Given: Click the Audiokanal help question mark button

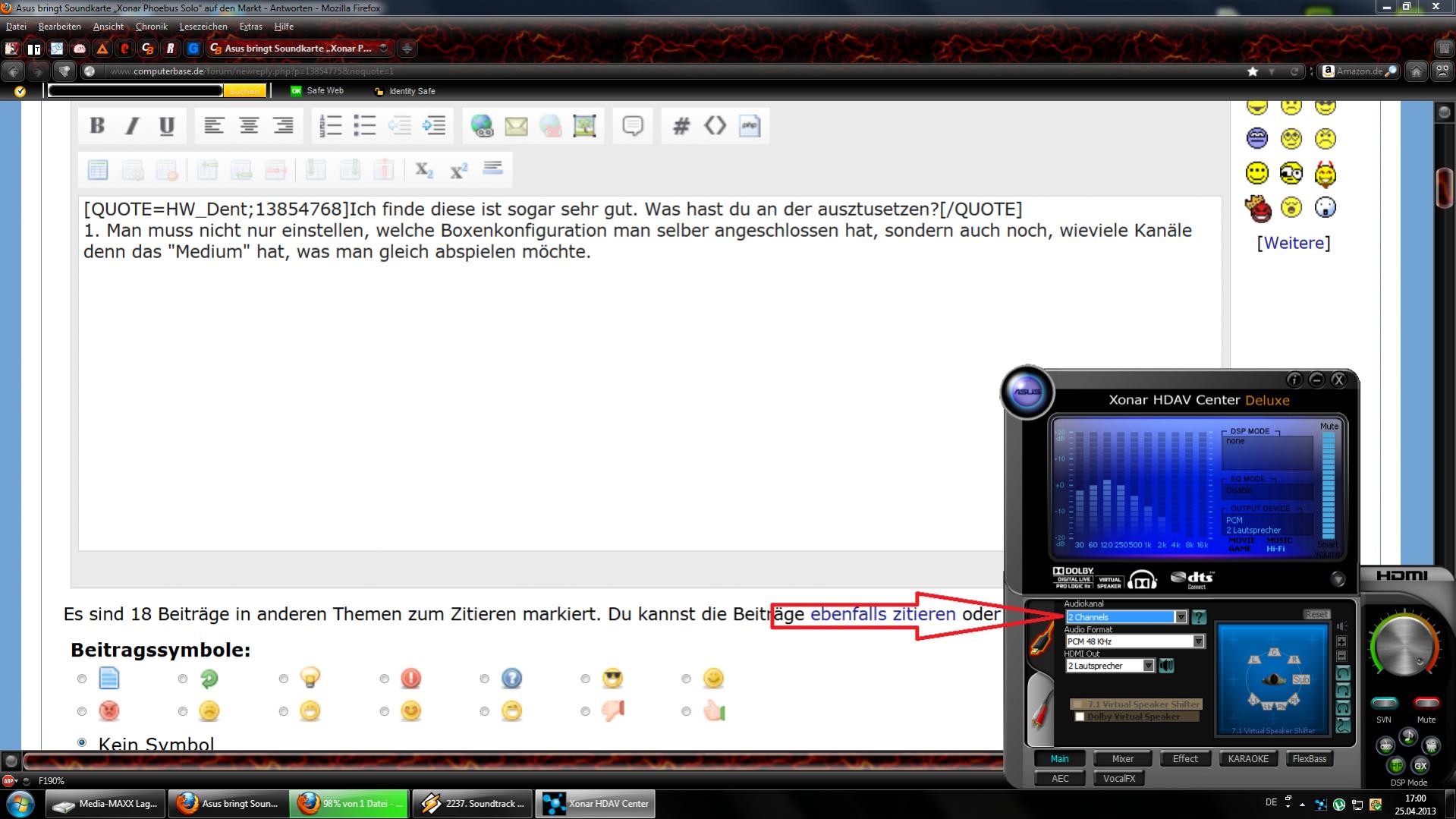Looking at the screenshot, I should point(1198,617).
